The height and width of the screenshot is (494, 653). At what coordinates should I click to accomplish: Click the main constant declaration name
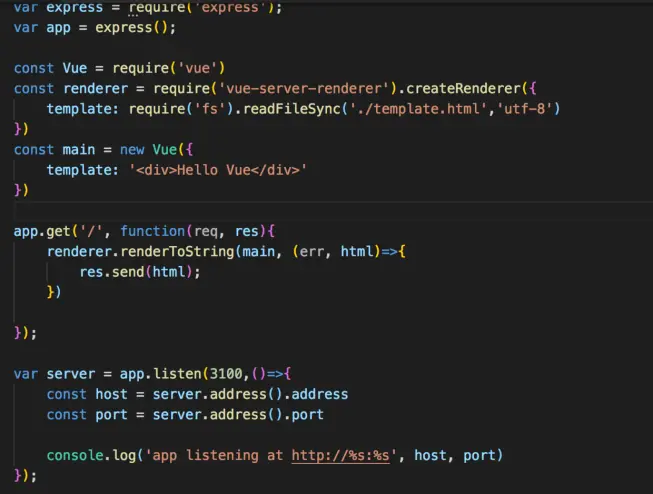pyautogui.click(x=79, y=150)
